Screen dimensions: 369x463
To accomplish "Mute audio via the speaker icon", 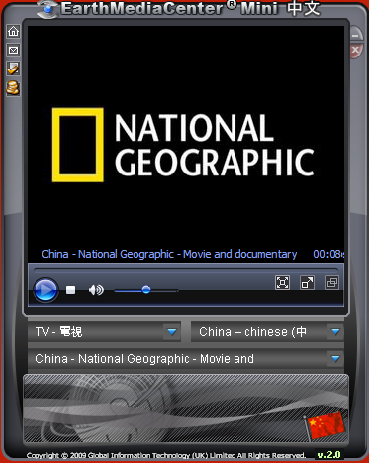I will point(96,290).
